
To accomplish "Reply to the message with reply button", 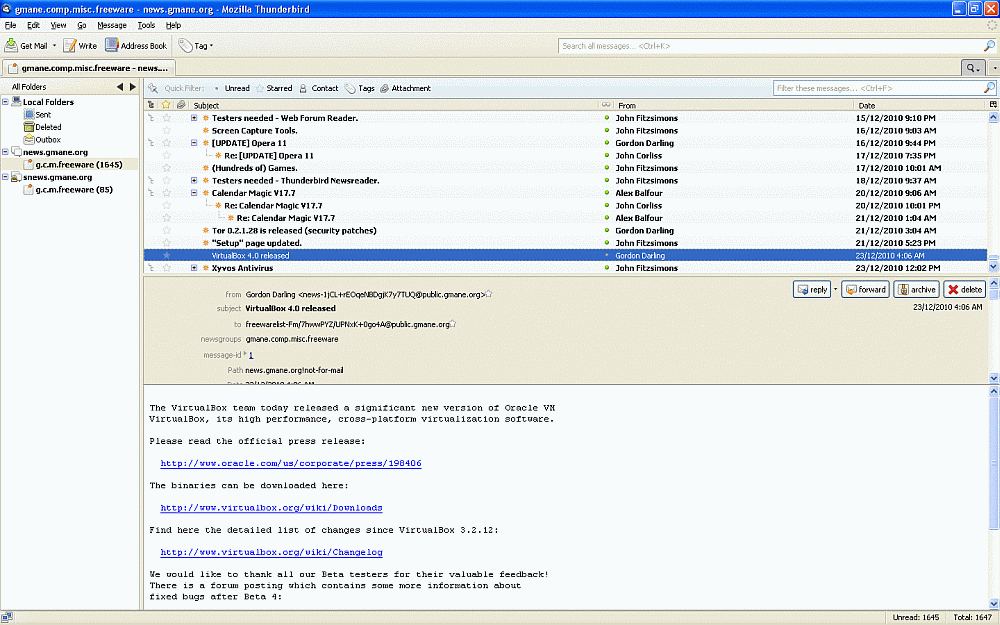I will [811, 289].
